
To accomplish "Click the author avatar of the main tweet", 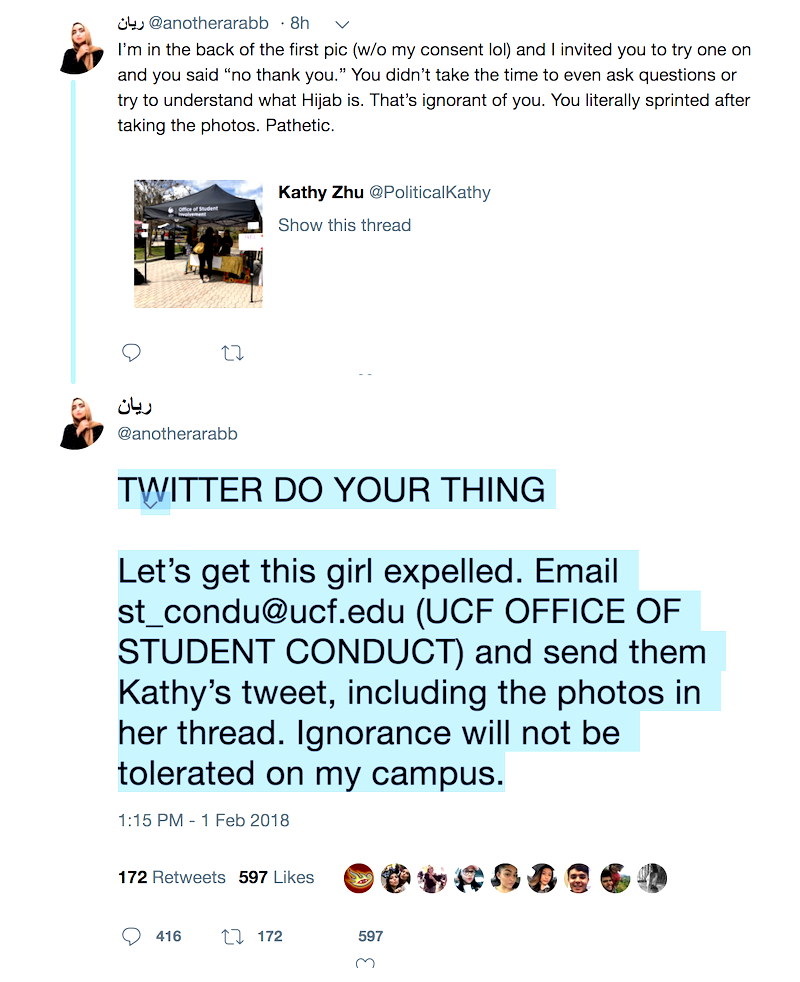I will click(82, 422).
